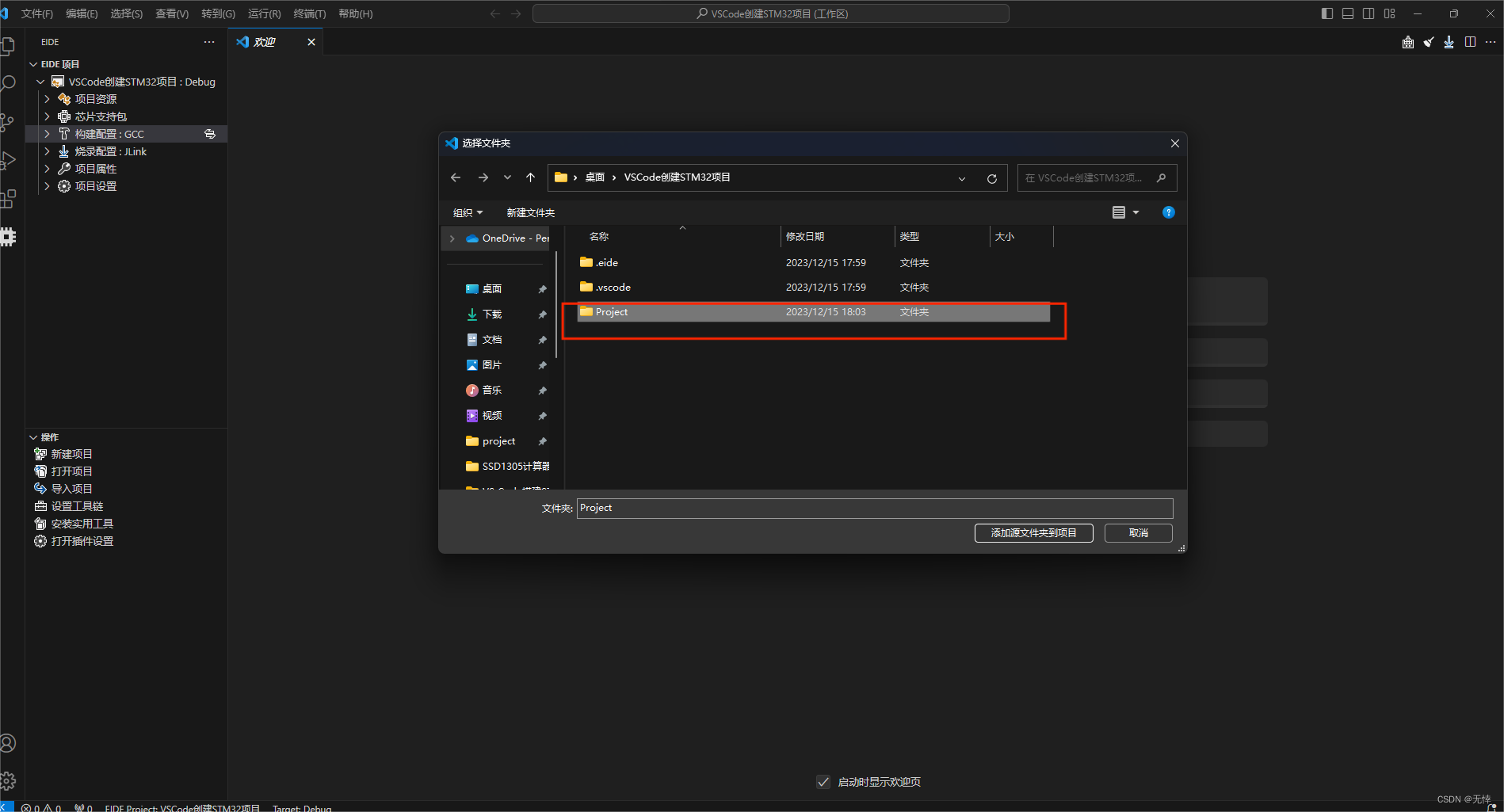
Task: Click the search magnifier in dialog
Action: 1161,177
